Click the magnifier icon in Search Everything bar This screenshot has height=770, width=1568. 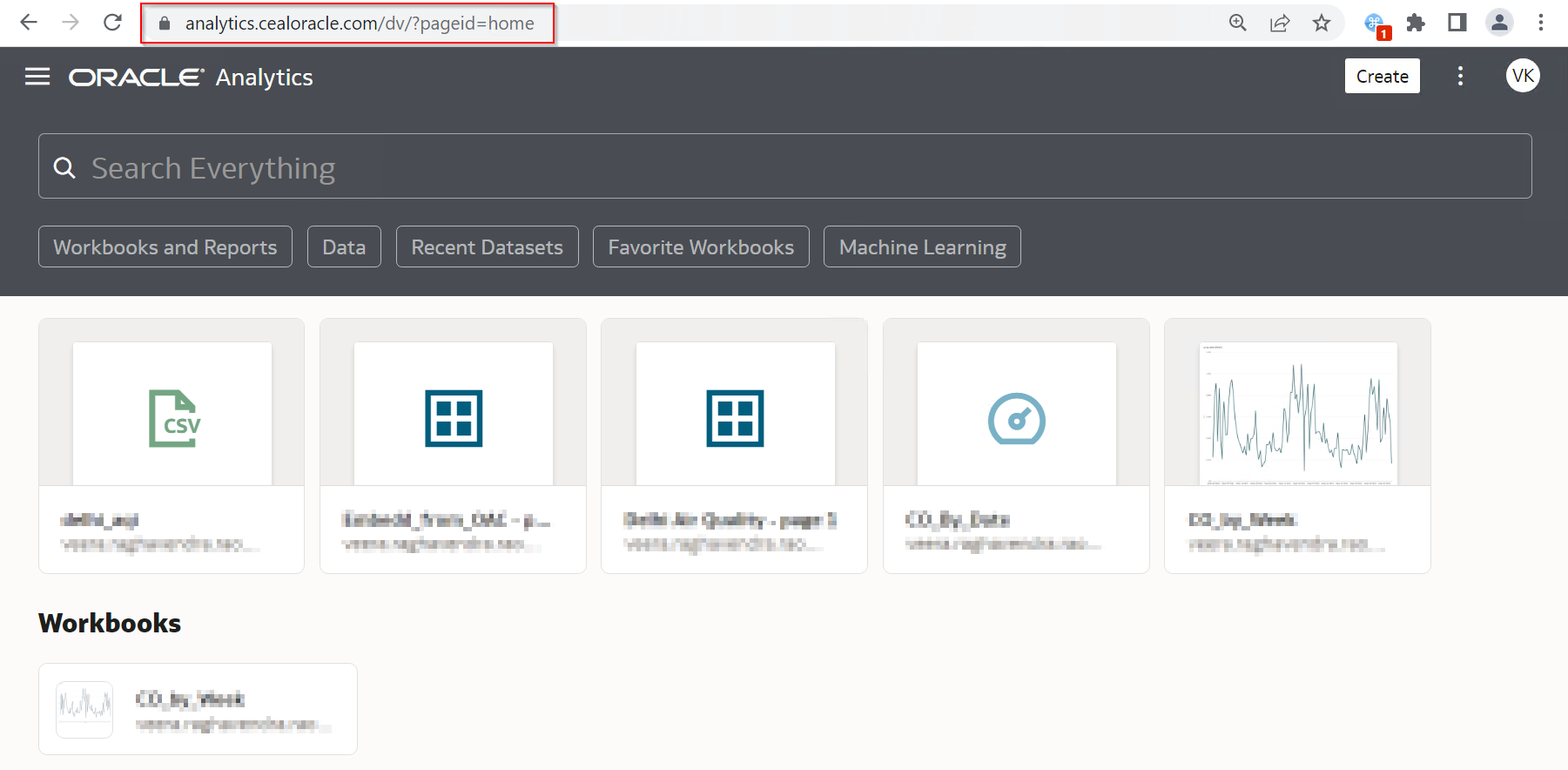pos(64,167)
